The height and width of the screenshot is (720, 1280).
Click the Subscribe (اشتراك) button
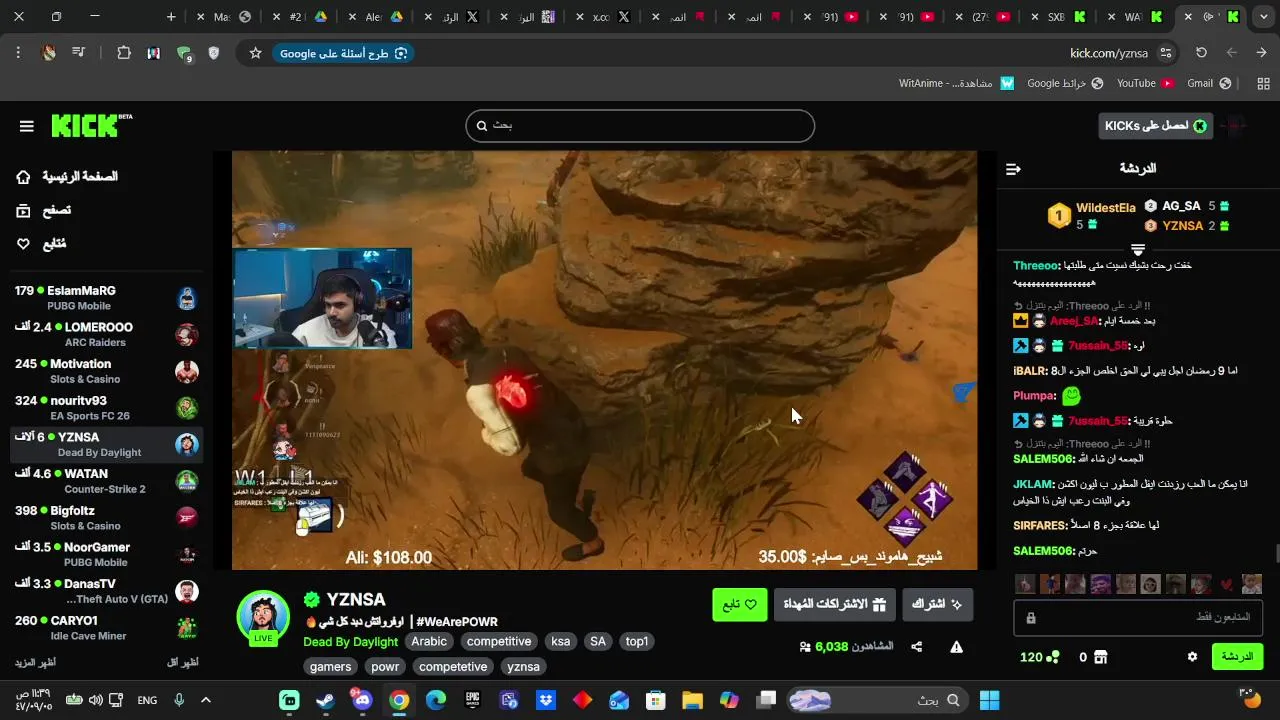(x=937, y=604)
